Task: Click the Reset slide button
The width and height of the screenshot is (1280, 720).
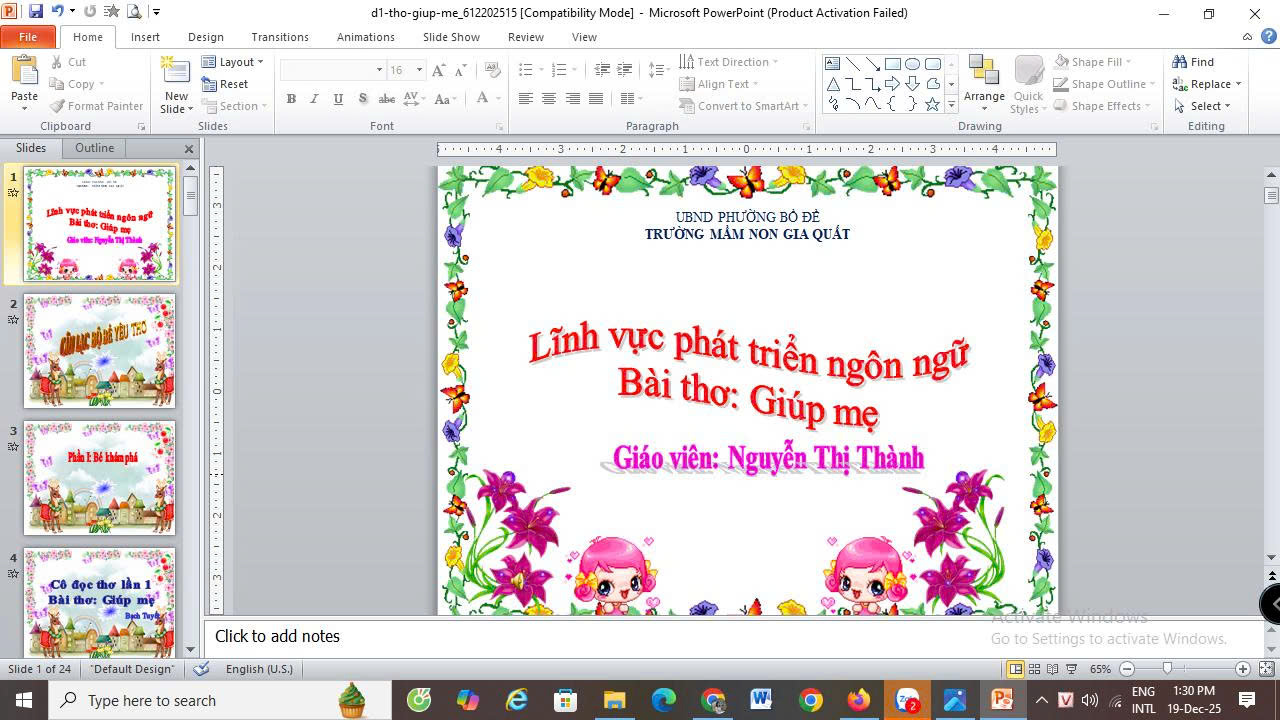Action: [x=226, y=84]
